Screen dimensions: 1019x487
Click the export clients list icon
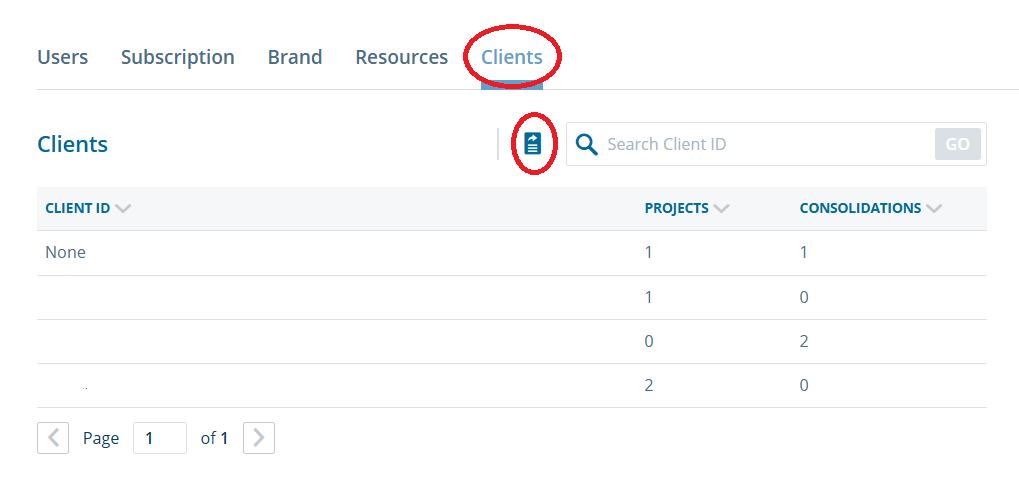533,144
